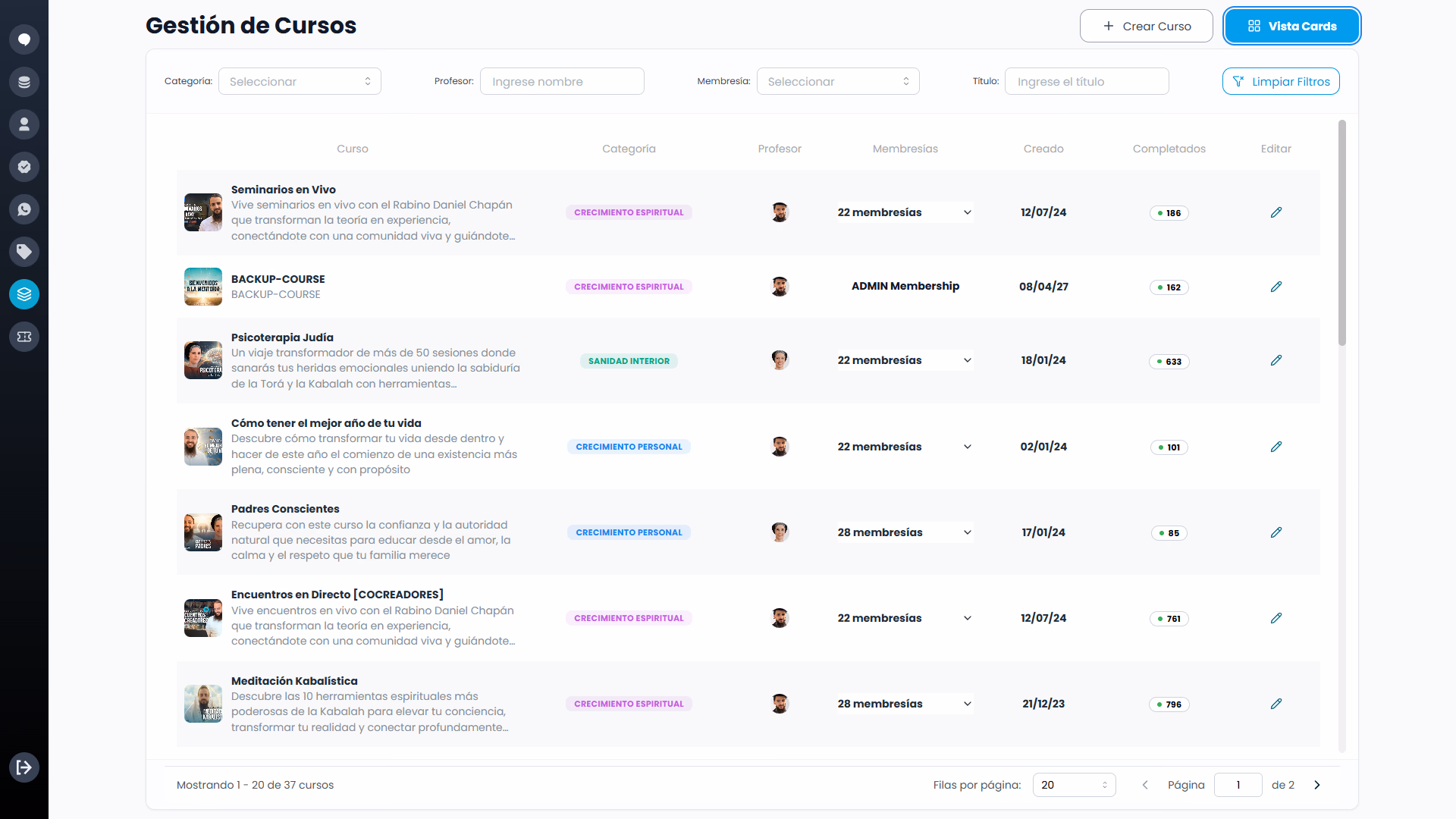Switch to Vista Cards view
Viewport: 1456px width, 819px height.
pos(1292,26)
